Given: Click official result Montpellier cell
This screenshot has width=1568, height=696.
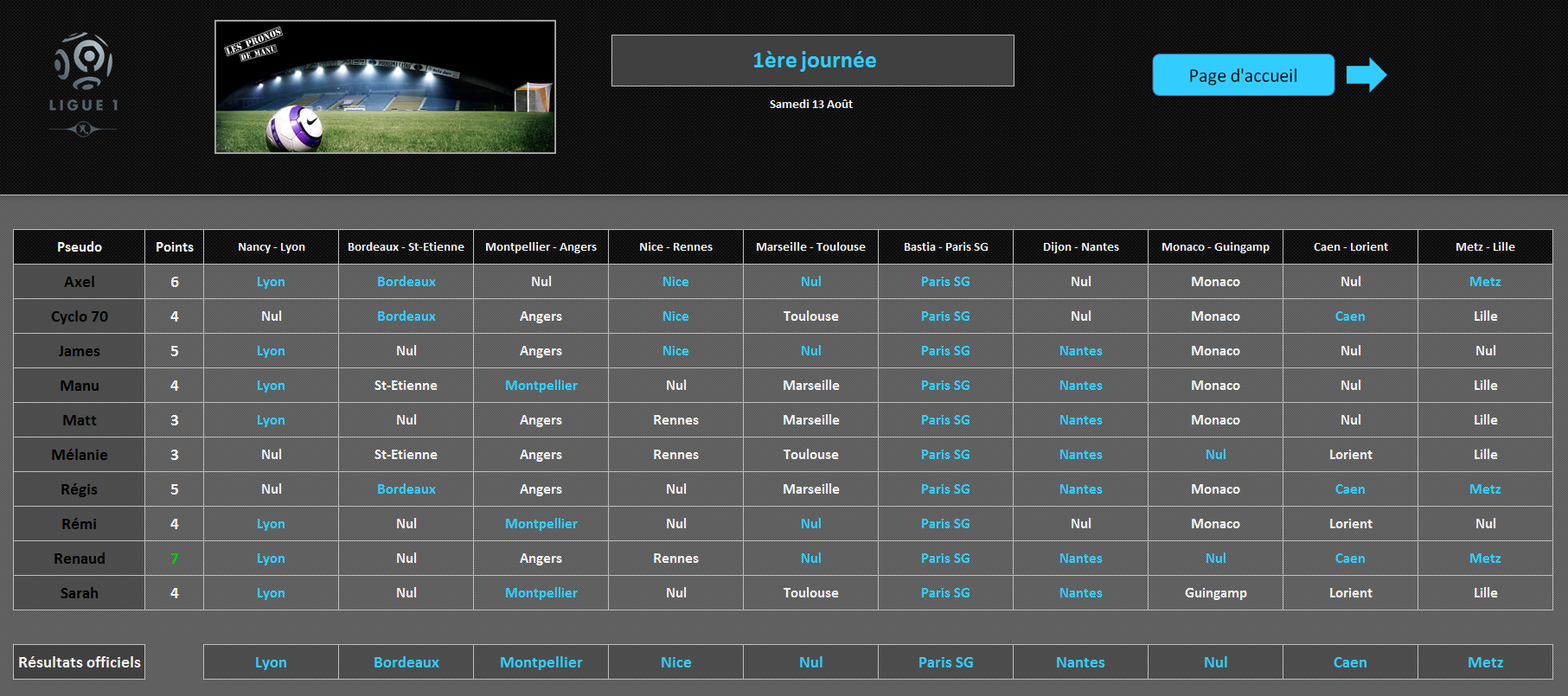Looking at the screenshot, I should pyautogui.click(x=541, y=662).
